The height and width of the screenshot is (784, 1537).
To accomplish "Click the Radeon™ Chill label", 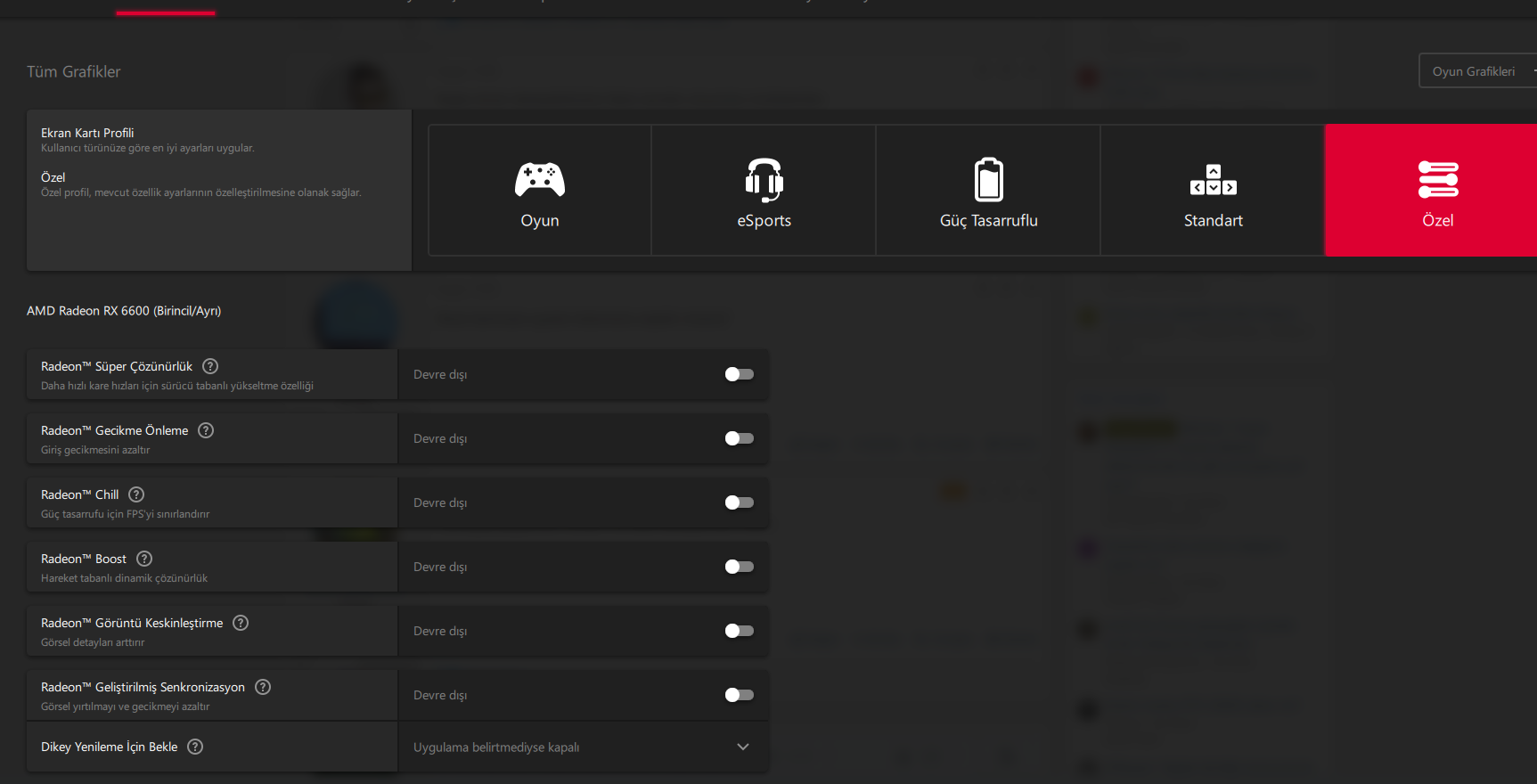I will pos(80,494).
